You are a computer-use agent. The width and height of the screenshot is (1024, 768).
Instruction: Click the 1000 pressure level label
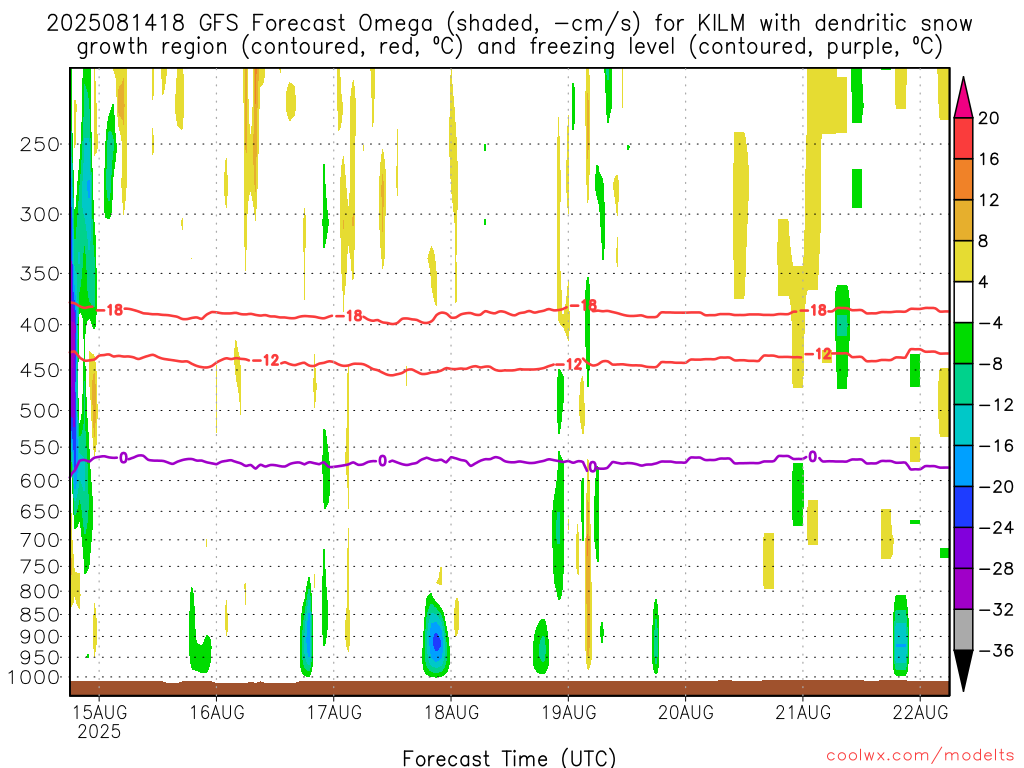coord(34,678)
